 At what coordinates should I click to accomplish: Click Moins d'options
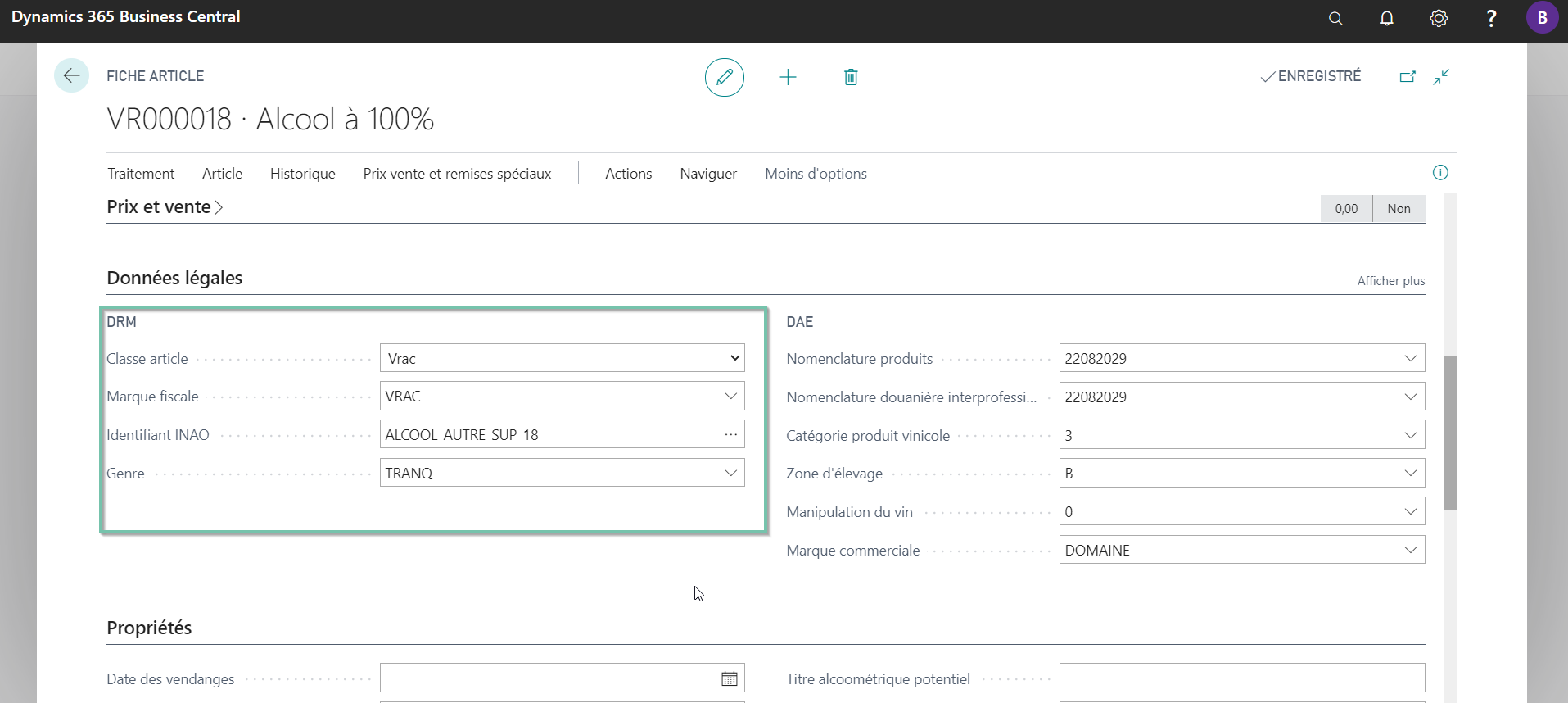click(816, 174)
